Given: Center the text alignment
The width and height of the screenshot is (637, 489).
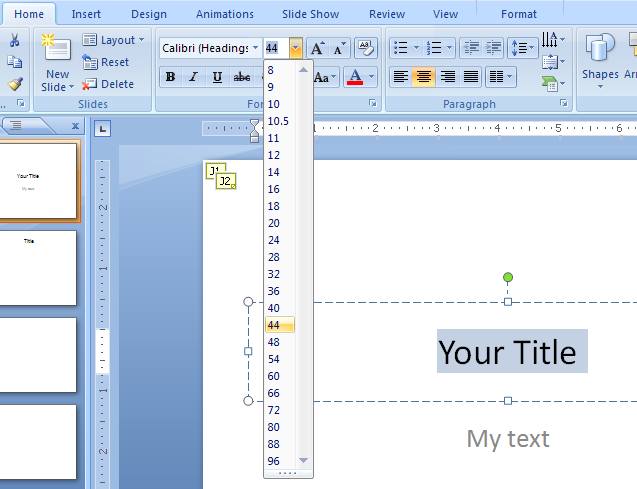Looking at the screenshot, I should pos(424,76).
